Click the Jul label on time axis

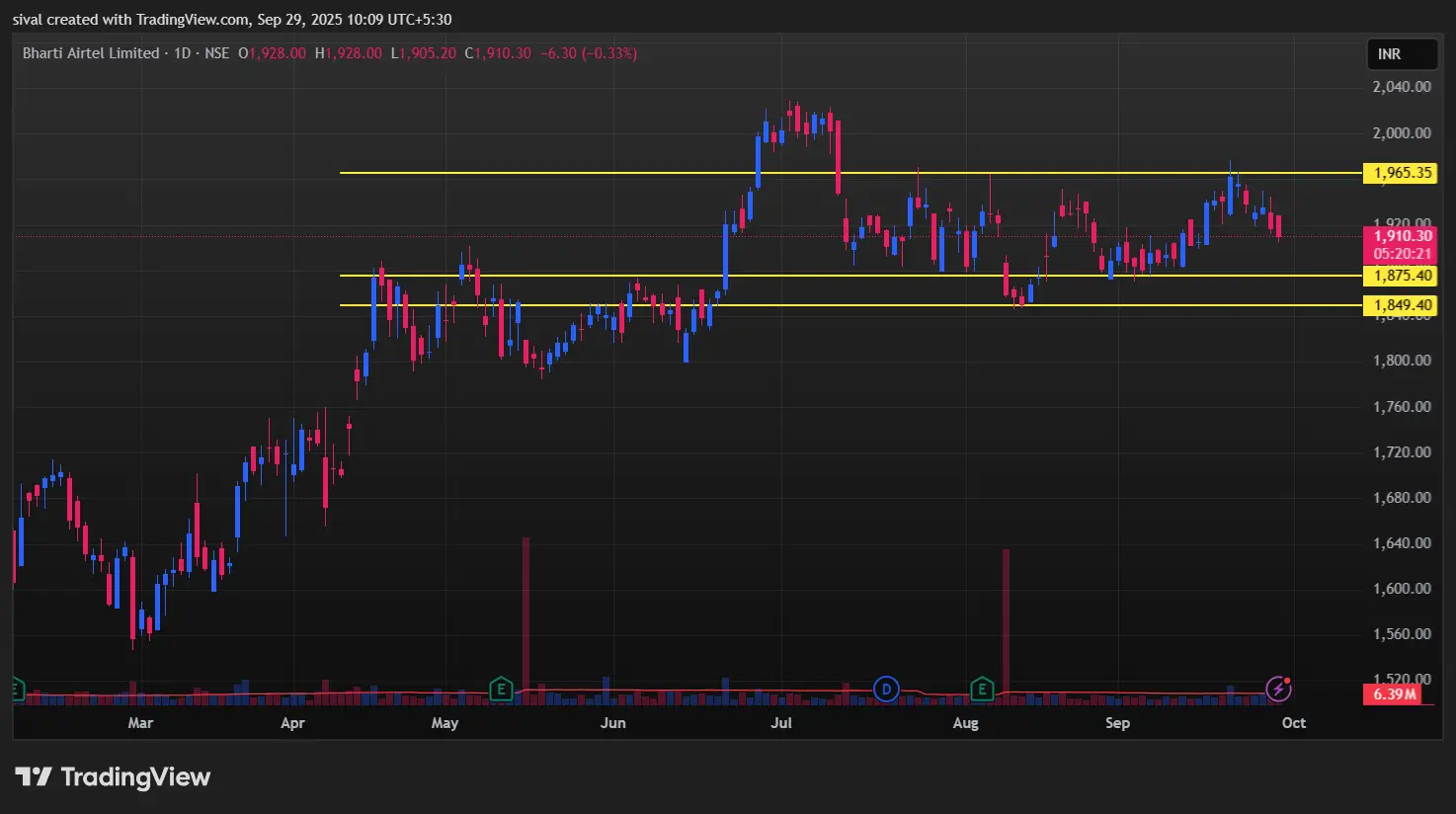coord(781,723)
